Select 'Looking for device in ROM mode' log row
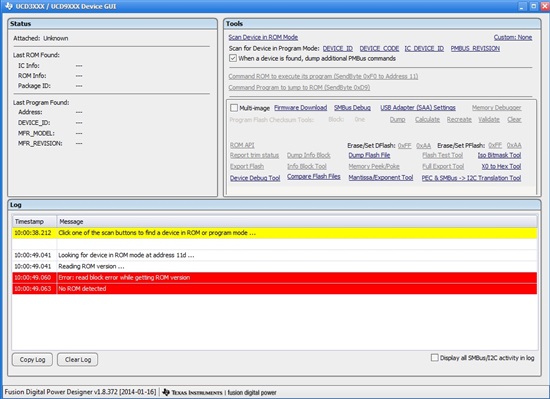 click(275, 255)
